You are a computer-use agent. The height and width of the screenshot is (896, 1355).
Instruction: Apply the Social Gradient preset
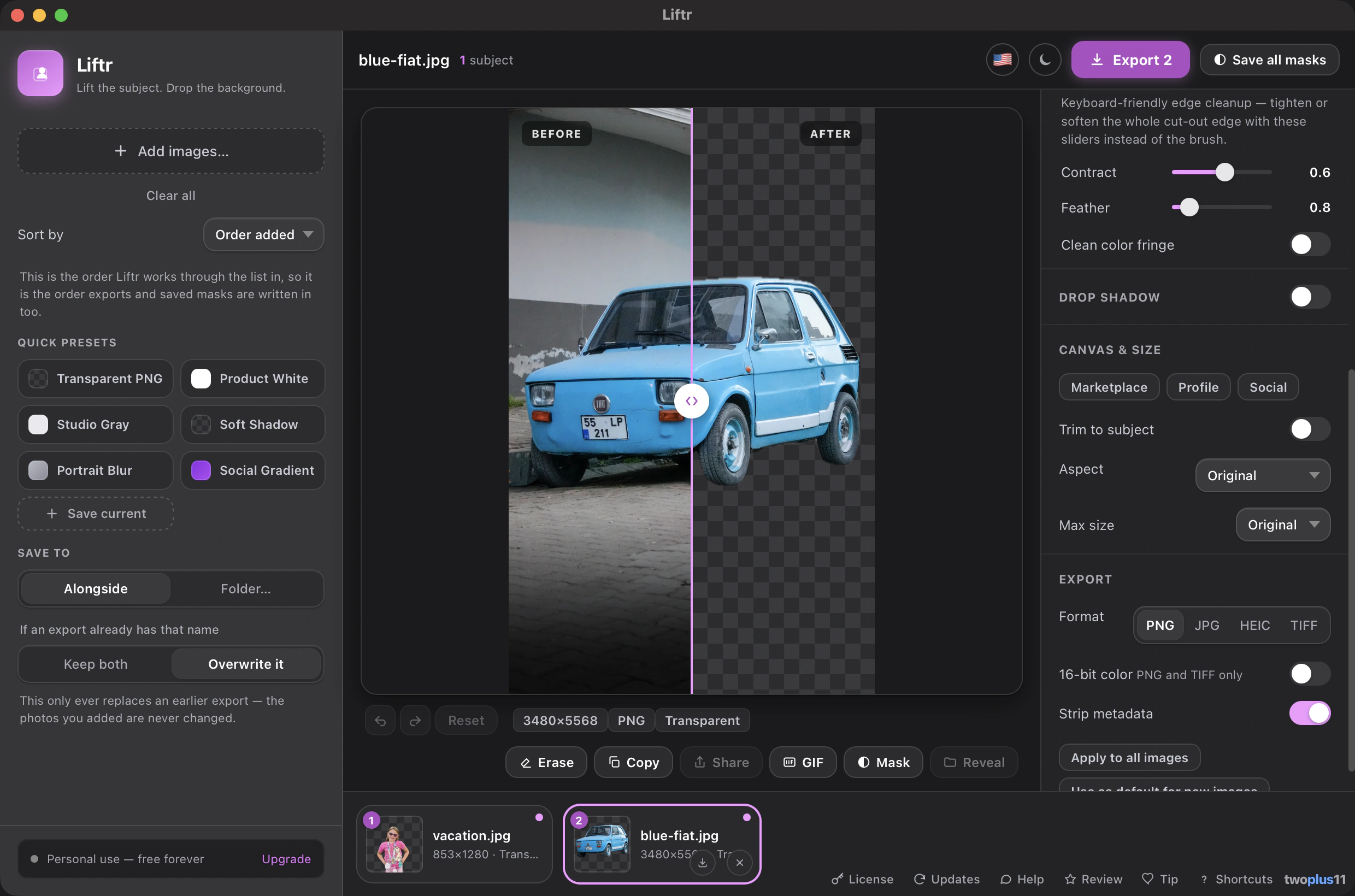click(252, 470)
